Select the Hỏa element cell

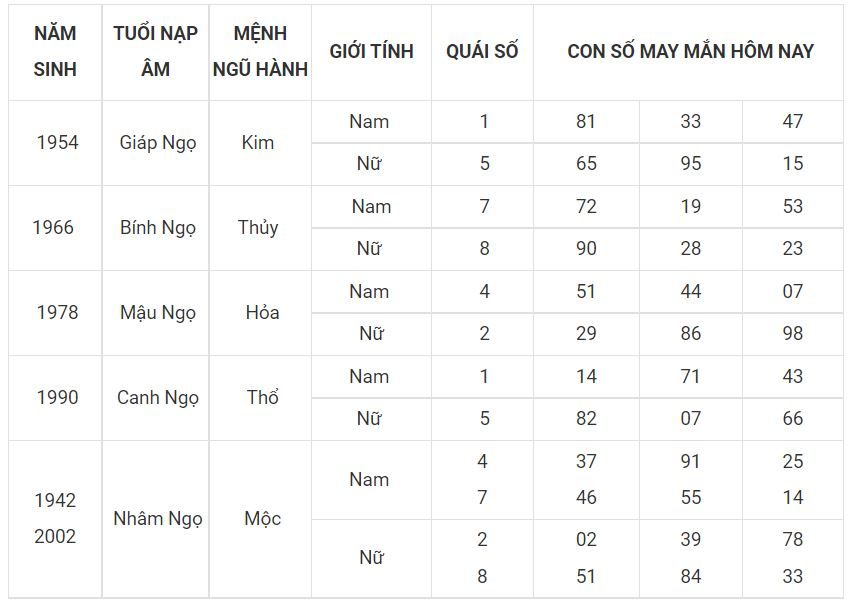point(261,313)
